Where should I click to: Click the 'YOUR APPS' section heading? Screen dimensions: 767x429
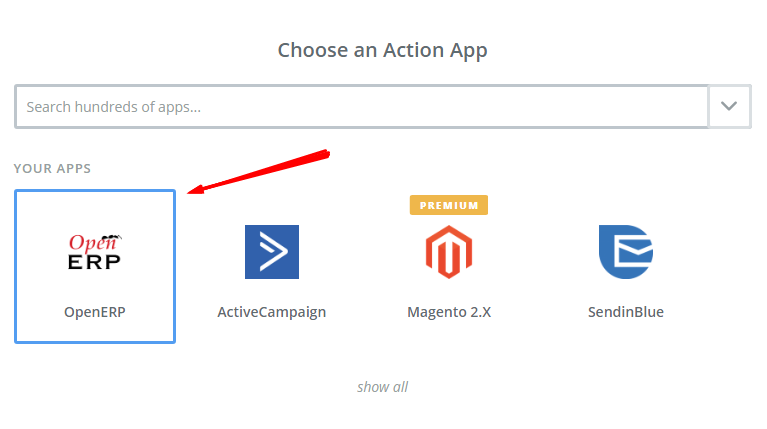[52, 168]
